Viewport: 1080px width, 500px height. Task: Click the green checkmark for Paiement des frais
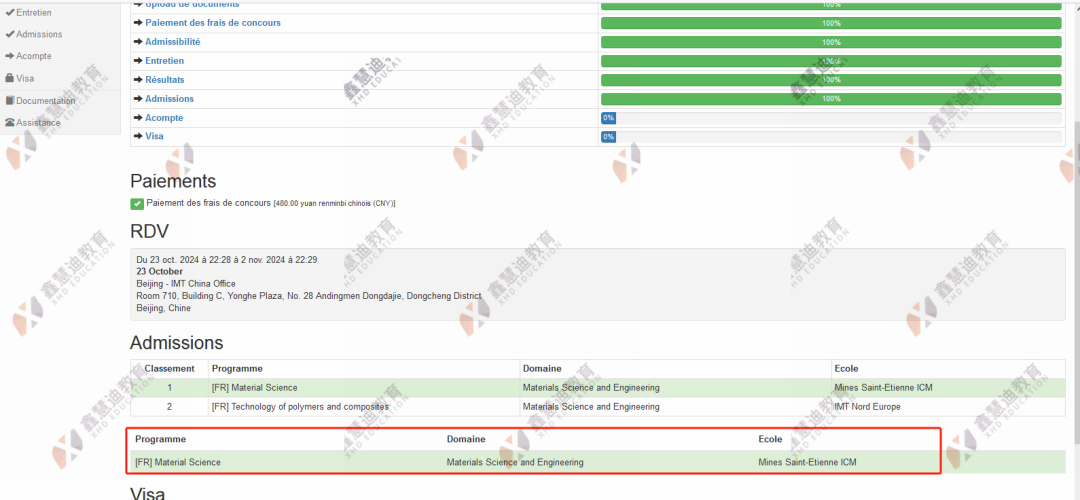136,204
